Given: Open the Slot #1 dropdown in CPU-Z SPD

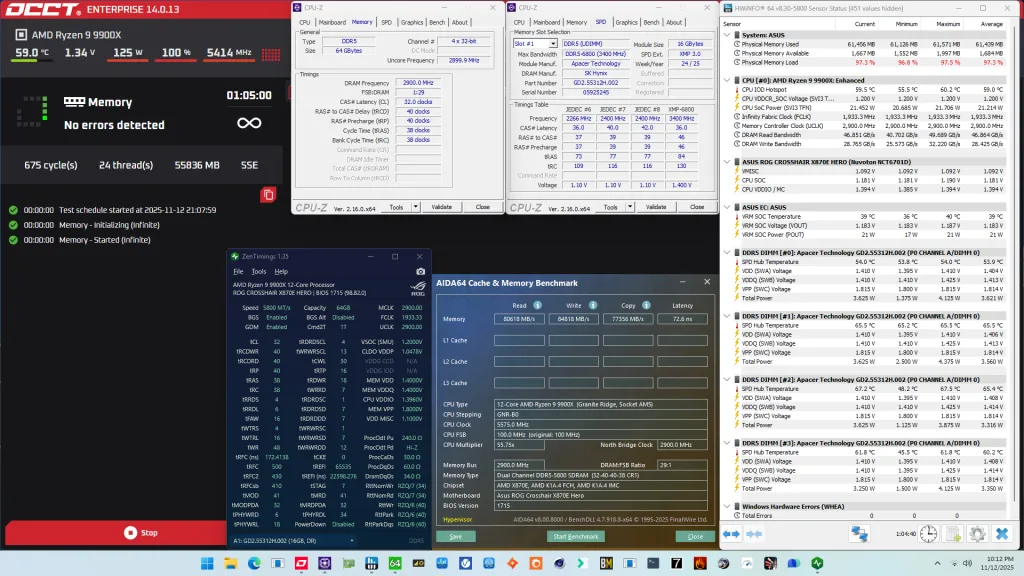Looking at the screenshot, I should [x=553, y=44].
